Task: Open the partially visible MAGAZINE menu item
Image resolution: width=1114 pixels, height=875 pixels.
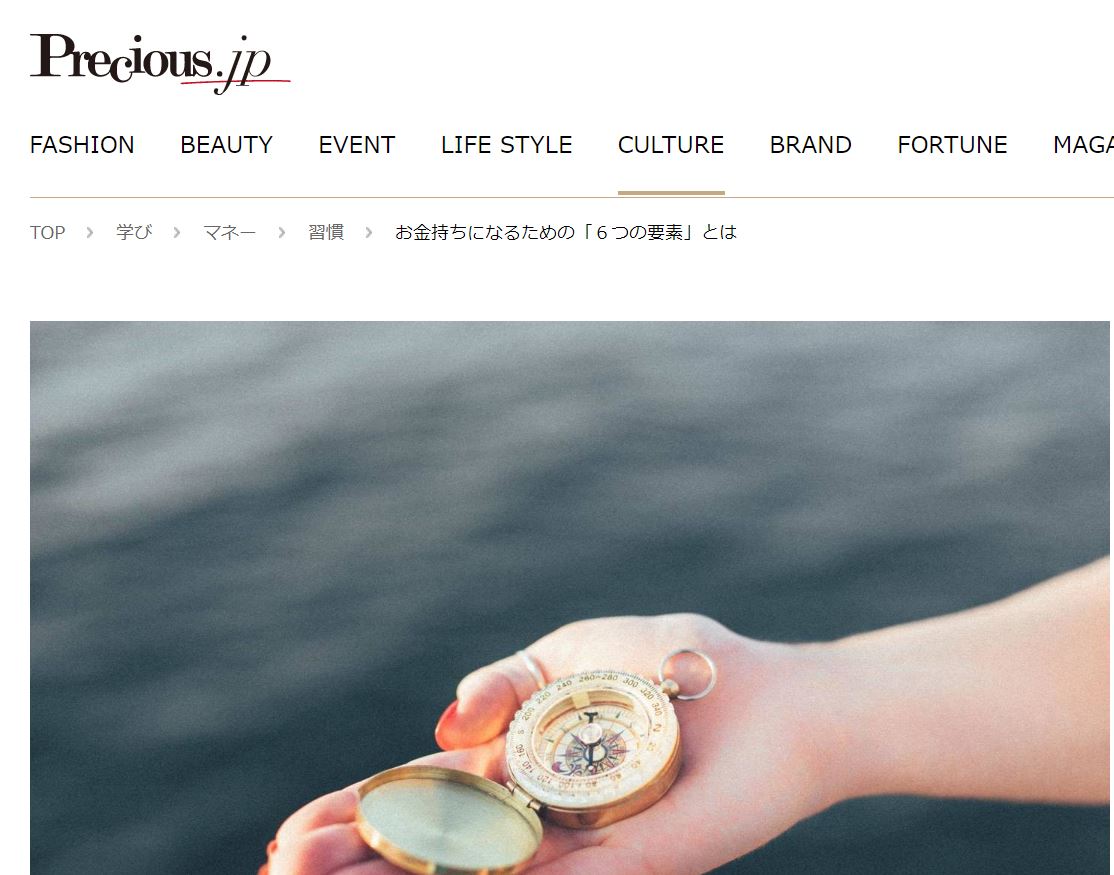Action: coord(1083,145)
